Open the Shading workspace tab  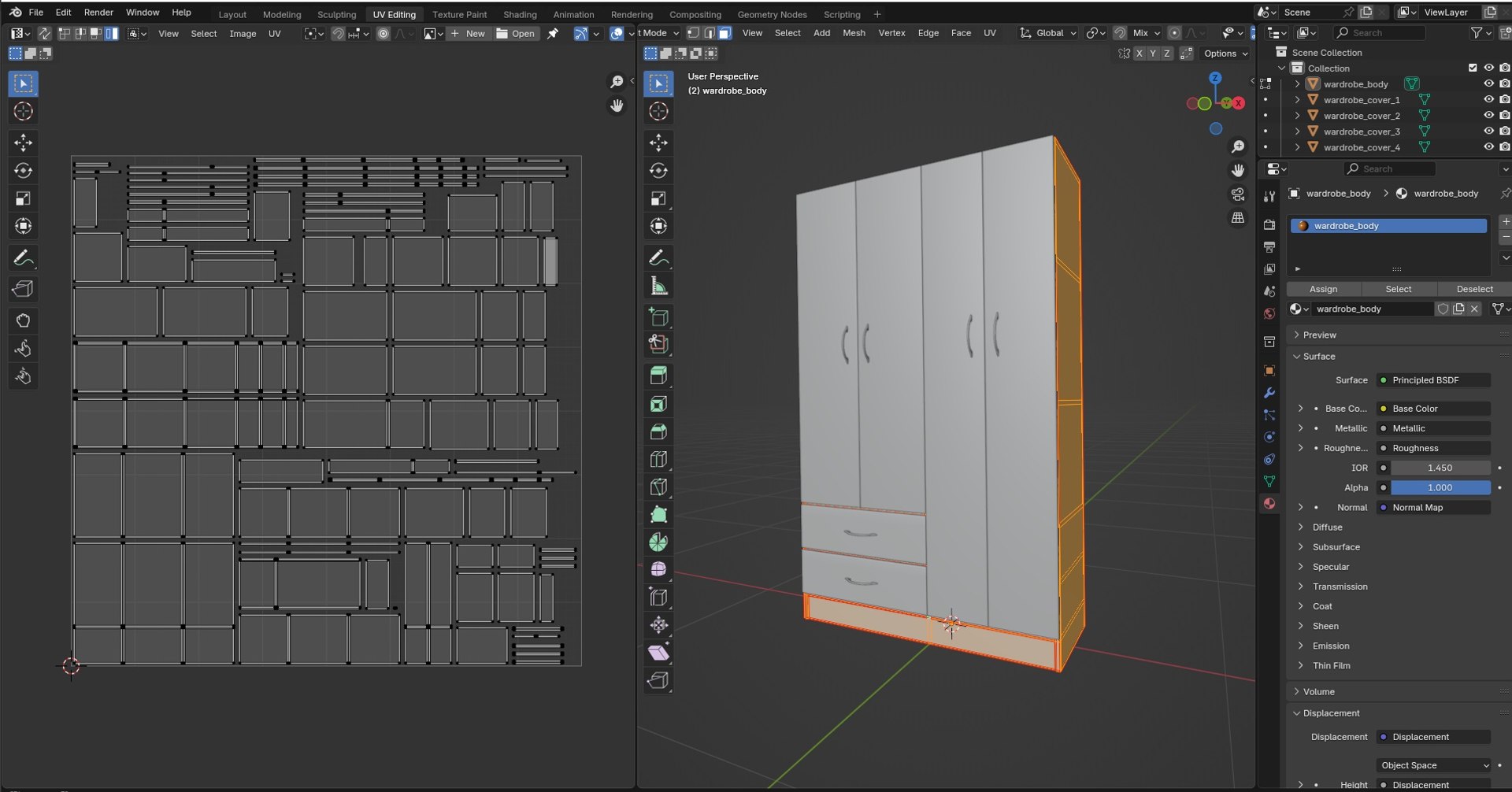(520, 14)
